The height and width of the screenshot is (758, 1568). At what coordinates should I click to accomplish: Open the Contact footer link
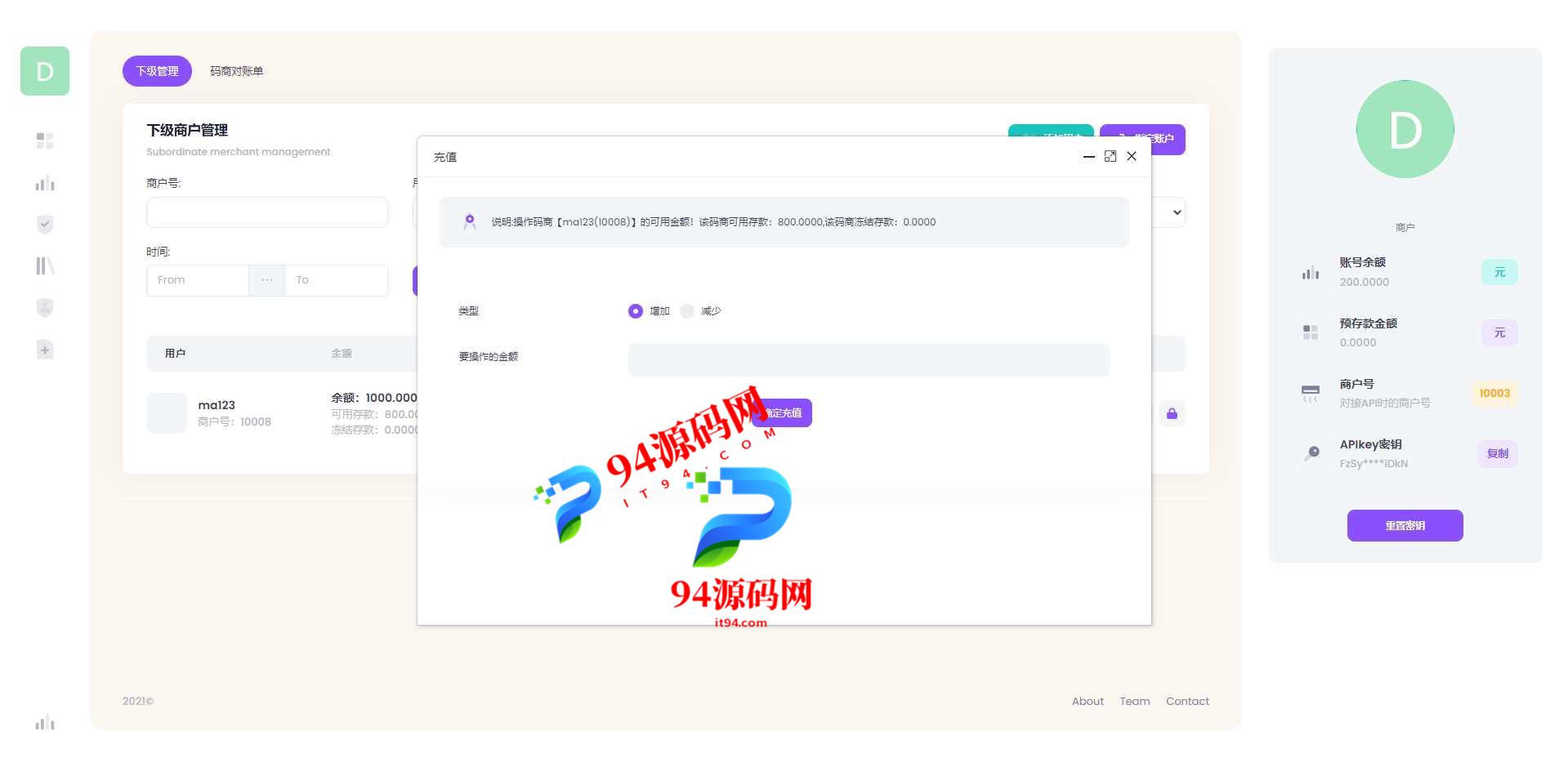pos(1187,701)
